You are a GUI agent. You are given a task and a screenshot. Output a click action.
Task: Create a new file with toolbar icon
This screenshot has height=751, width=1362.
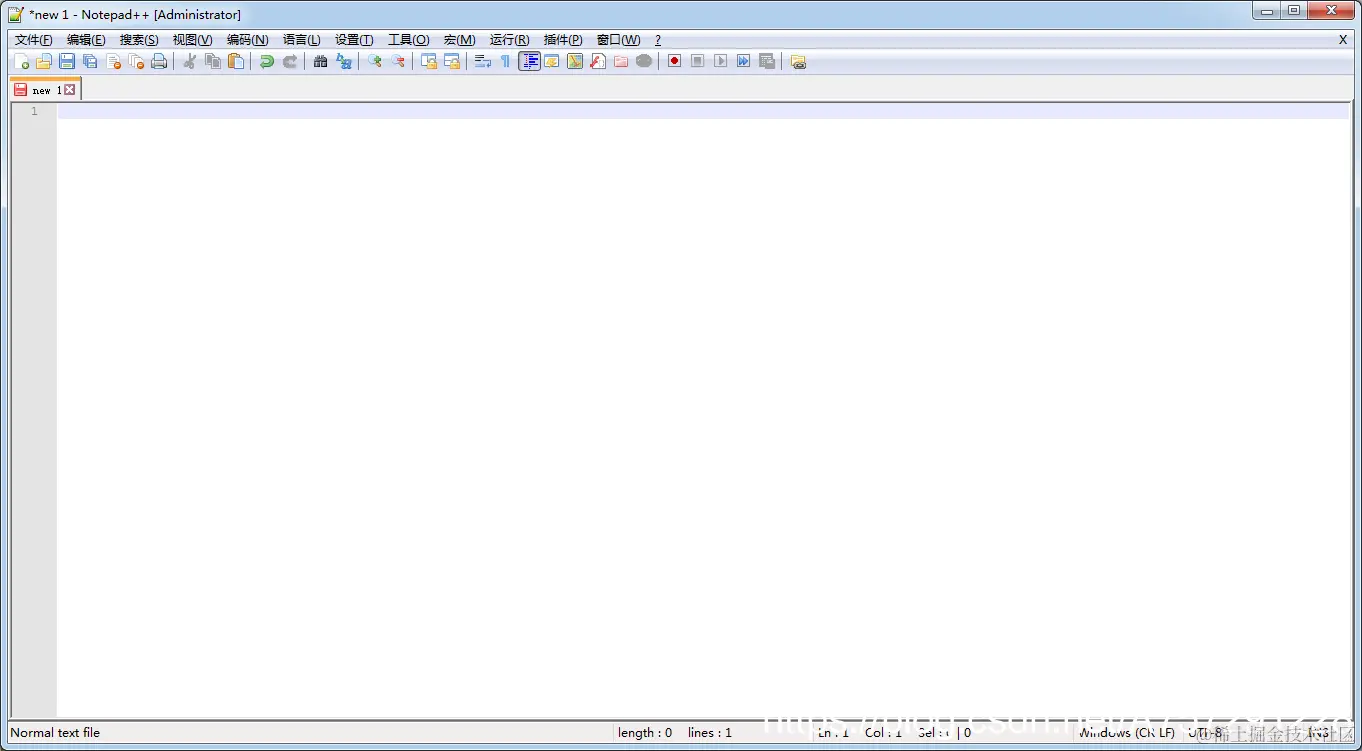21,61
